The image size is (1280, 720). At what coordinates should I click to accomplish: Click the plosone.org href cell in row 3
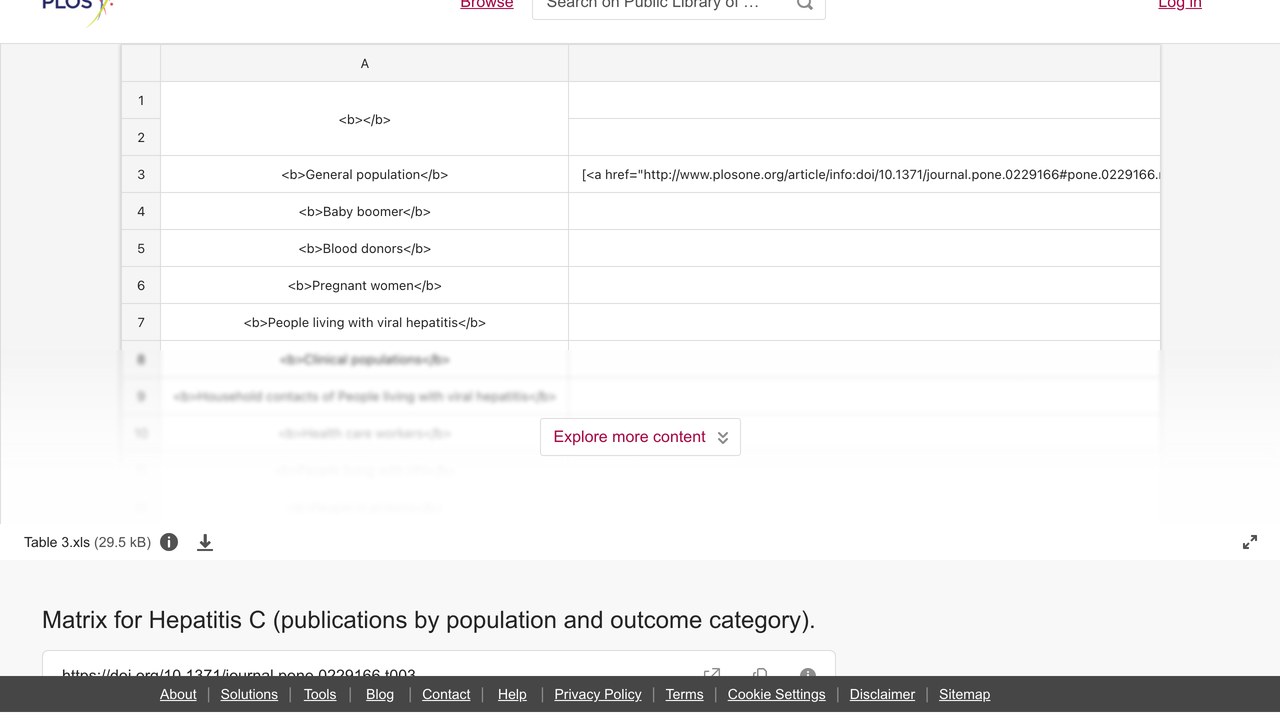[864, 174]
